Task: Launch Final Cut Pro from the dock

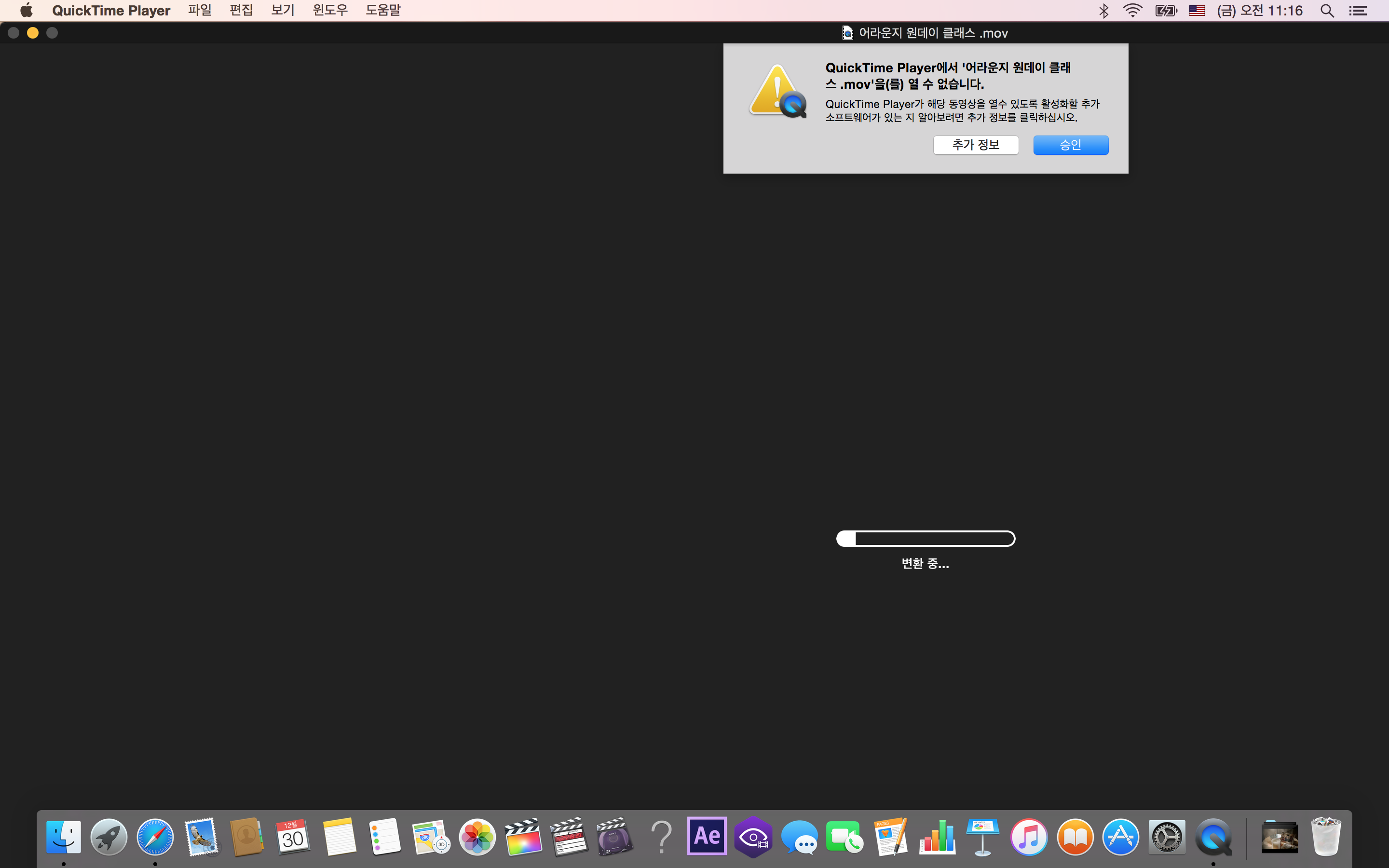Action: pyautogui.click(x=522, y=837)
